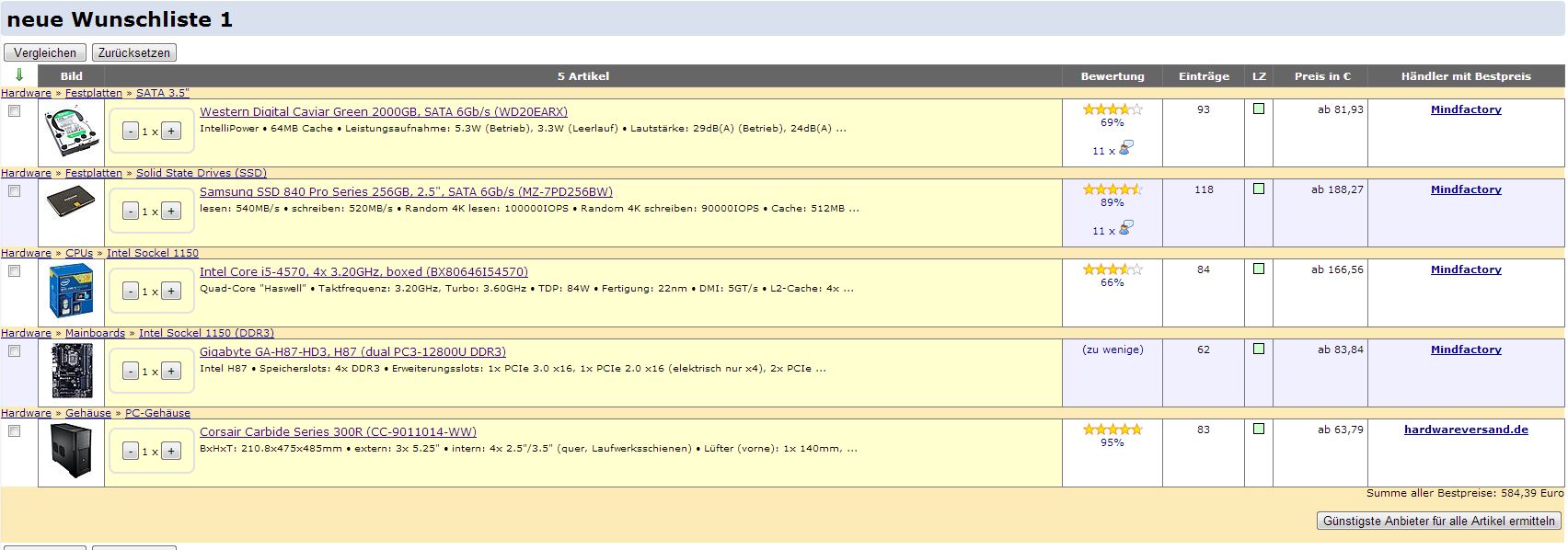Increase quantity of Samsung SSD 840 Pro

click(171, 212)
